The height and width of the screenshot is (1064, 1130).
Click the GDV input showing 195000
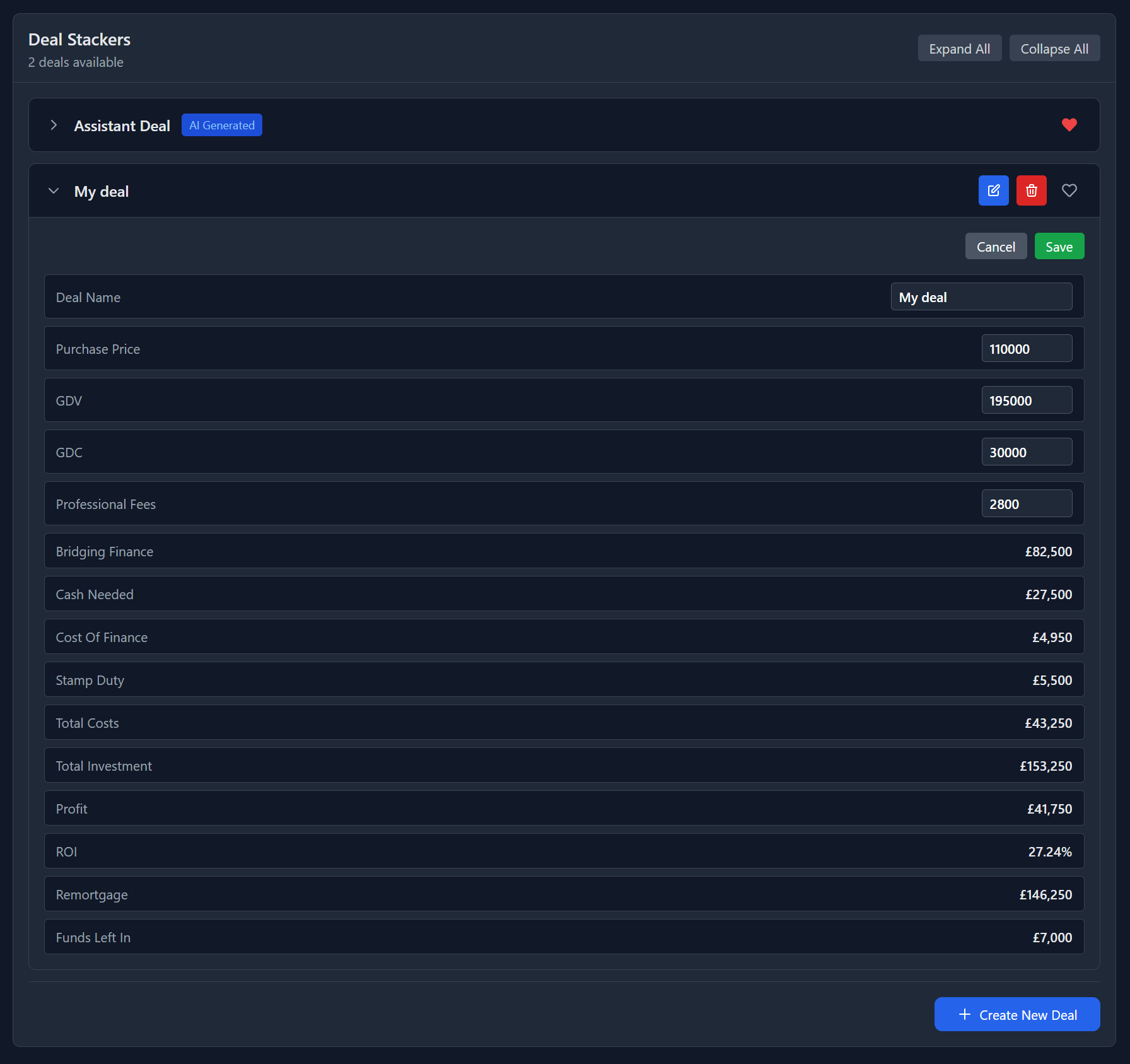[1027, 400]
